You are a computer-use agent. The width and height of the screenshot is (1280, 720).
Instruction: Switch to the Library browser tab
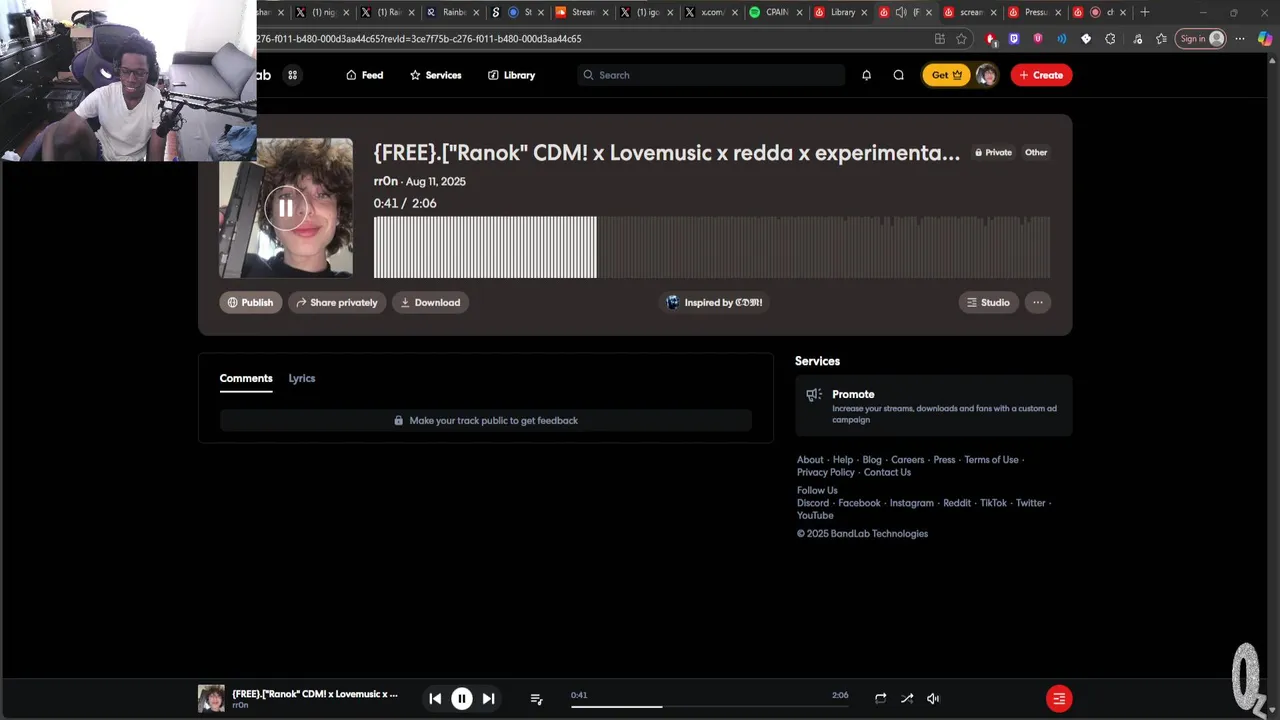click(841, 12)
